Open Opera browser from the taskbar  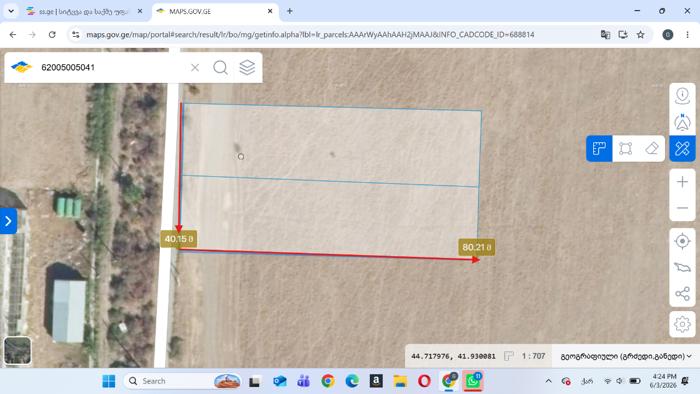424,381
